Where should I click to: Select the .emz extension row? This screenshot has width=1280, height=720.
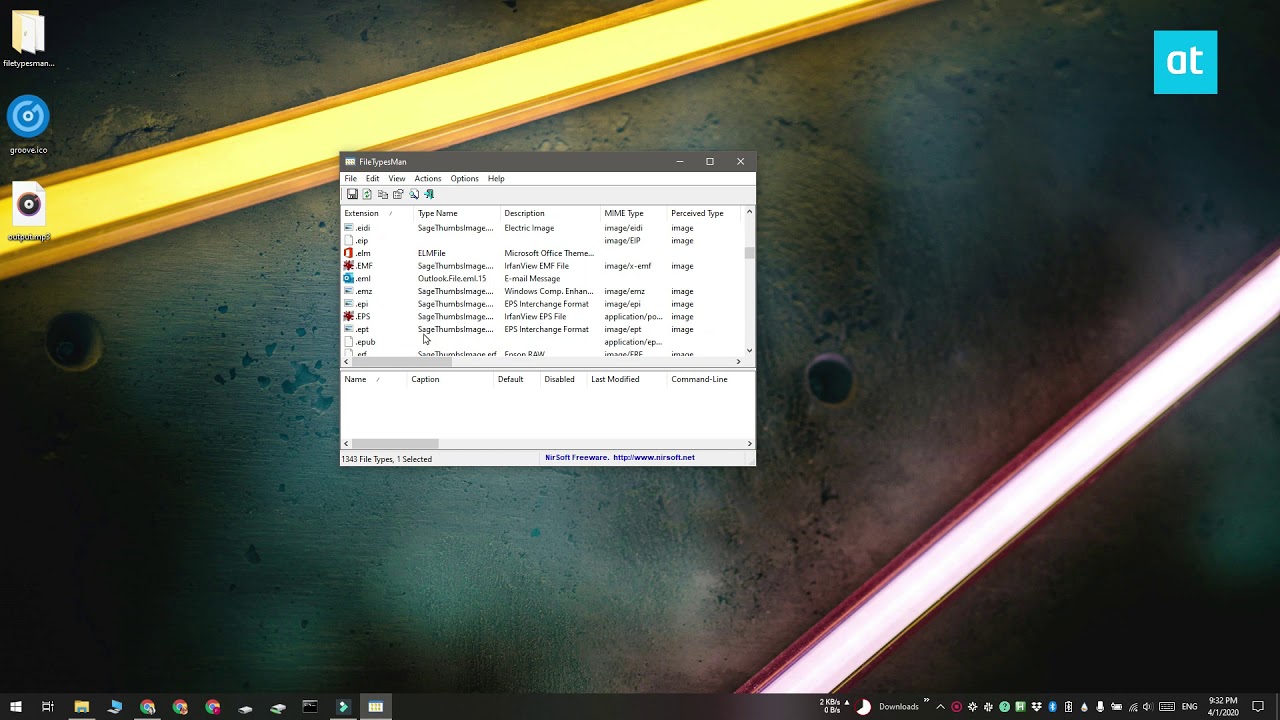coord(542,291)
